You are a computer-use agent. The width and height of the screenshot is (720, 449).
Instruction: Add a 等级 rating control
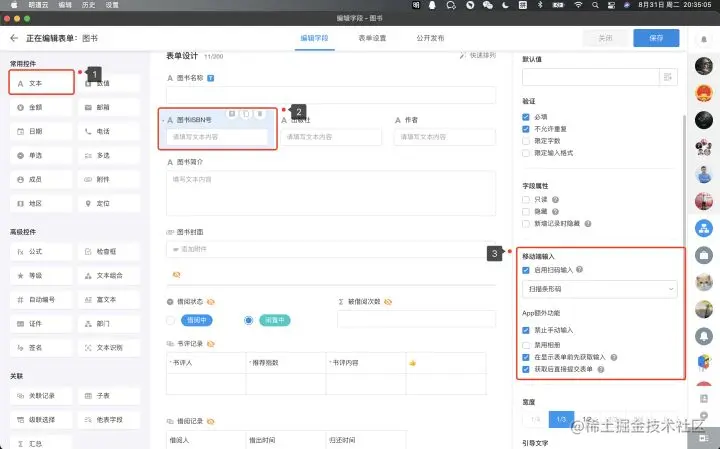41,275
